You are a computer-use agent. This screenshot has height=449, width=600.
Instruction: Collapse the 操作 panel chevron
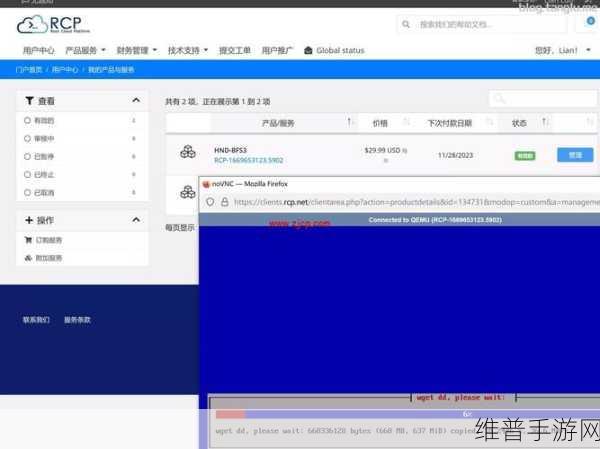(136, 220)
